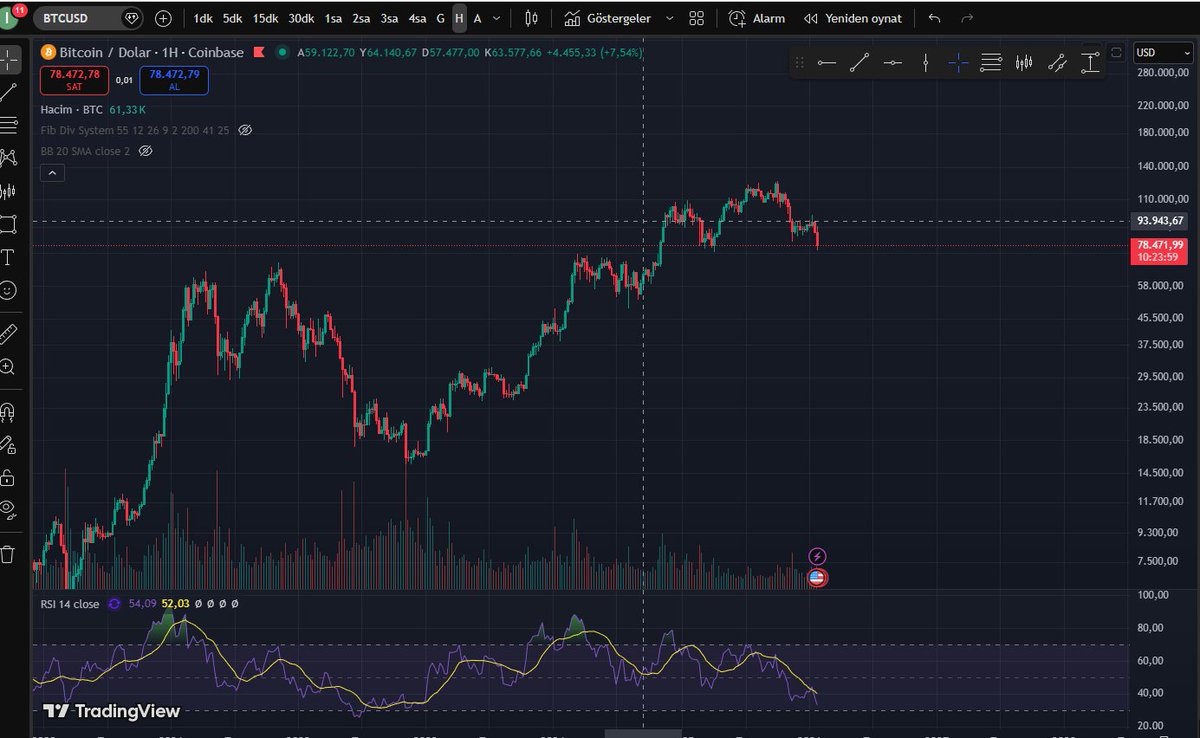Start Yeniden oynat bar replay
This screenshot has width=1200, height=738.
pyautogui.click(x=853, y=18)
